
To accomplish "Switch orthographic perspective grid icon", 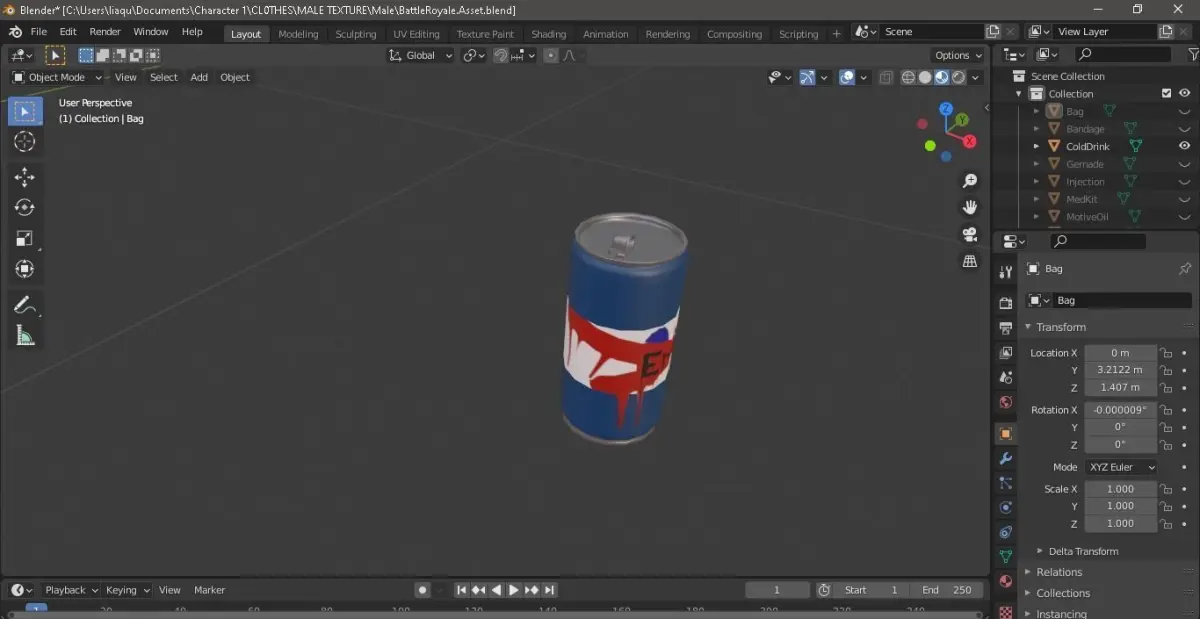I will pyautogui.click(x=969, y=261).
